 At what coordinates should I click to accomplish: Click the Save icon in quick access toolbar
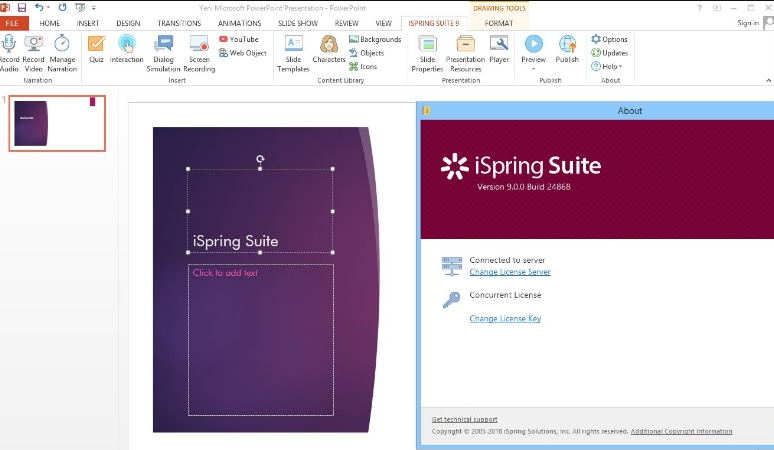(x=22, y=7)
